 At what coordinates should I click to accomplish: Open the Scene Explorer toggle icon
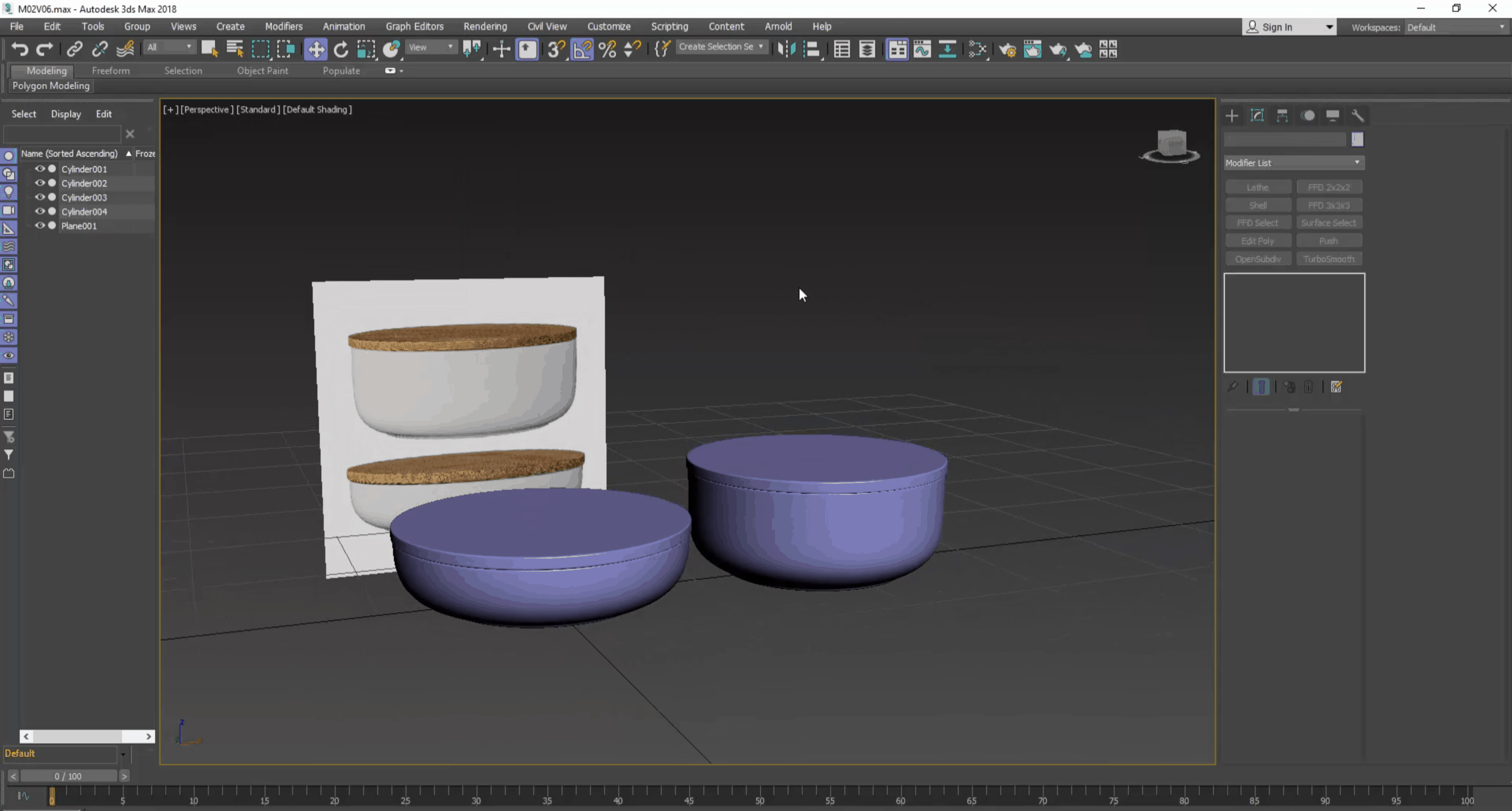(x=842, y=49)
